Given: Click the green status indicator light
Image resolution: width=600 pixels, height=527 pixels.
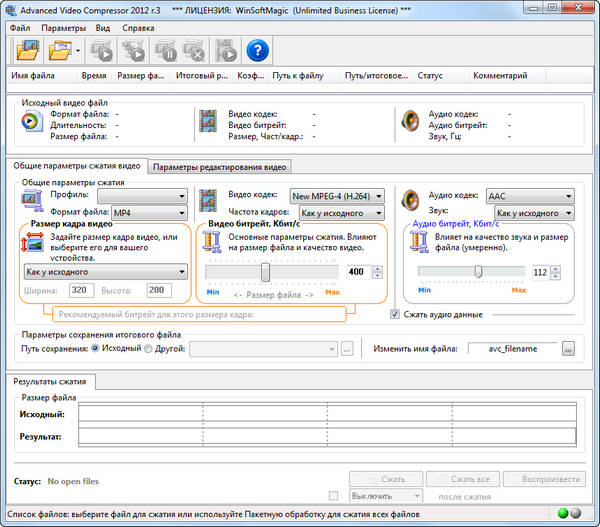Looking at the screenshot, I should [x=562, y=514].
